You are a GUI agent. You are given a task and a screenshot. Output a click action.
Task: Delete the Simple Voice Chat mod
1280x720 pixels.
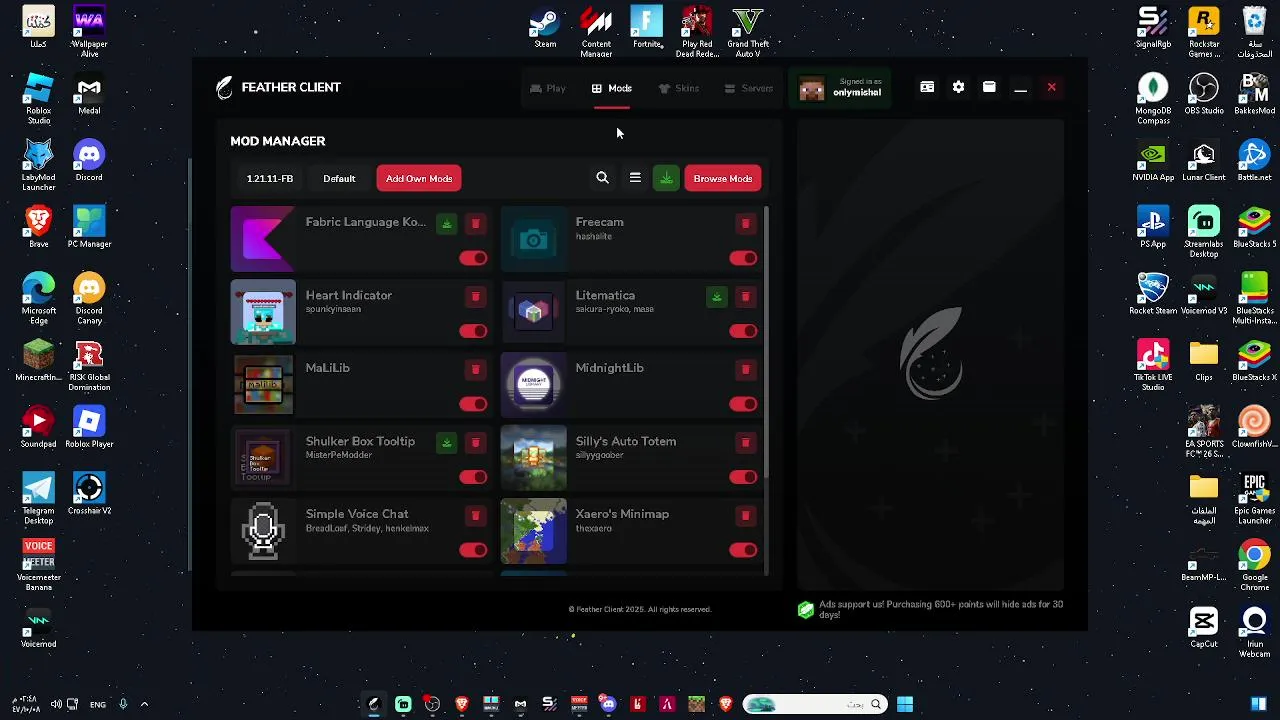coord(475,516)
